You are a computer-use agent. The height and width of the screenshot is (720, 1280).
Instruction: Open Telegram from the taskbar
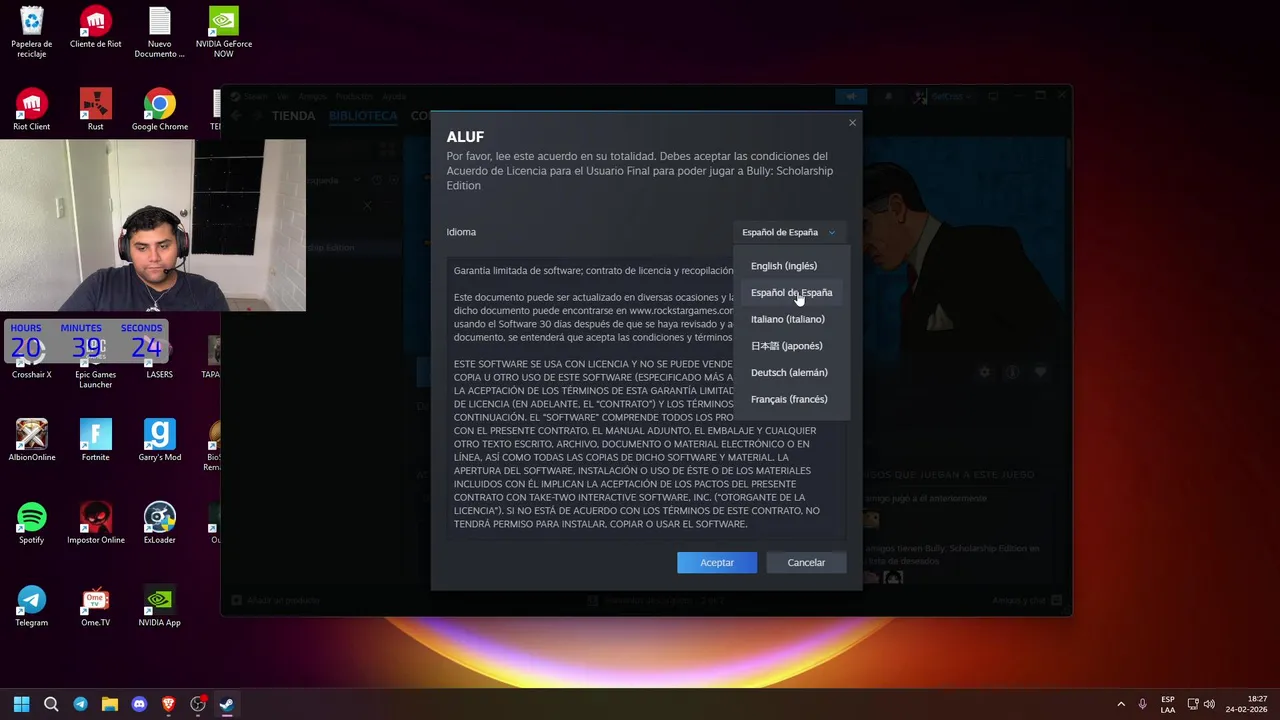pyautogui.click(x=80, y=704)
